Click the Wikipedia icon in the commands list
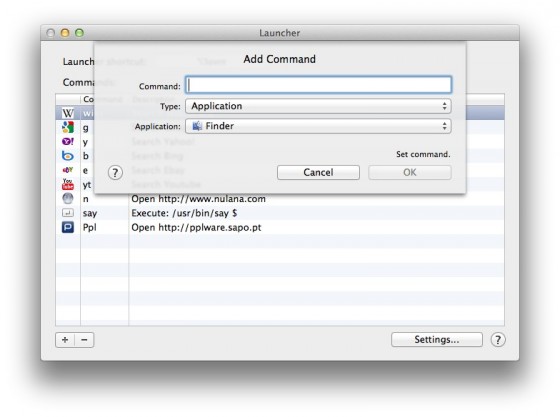The image size is (560, 417). pyautogui.click(x=68, y=113)
